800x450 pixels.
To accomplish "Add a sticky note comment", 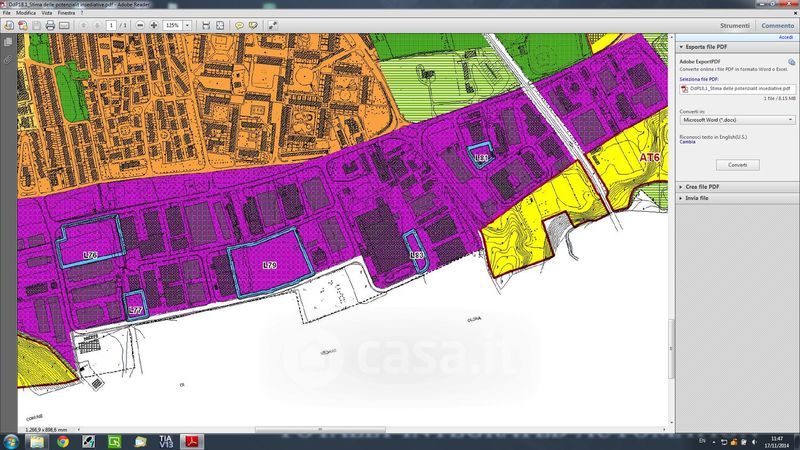I will tap(238, 24).
